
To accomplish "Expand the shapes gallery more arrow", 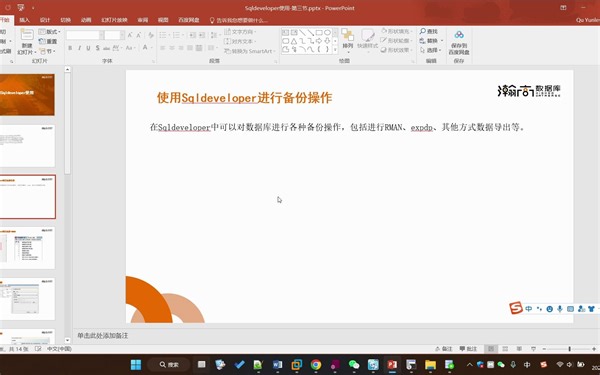I will [336, 49].
